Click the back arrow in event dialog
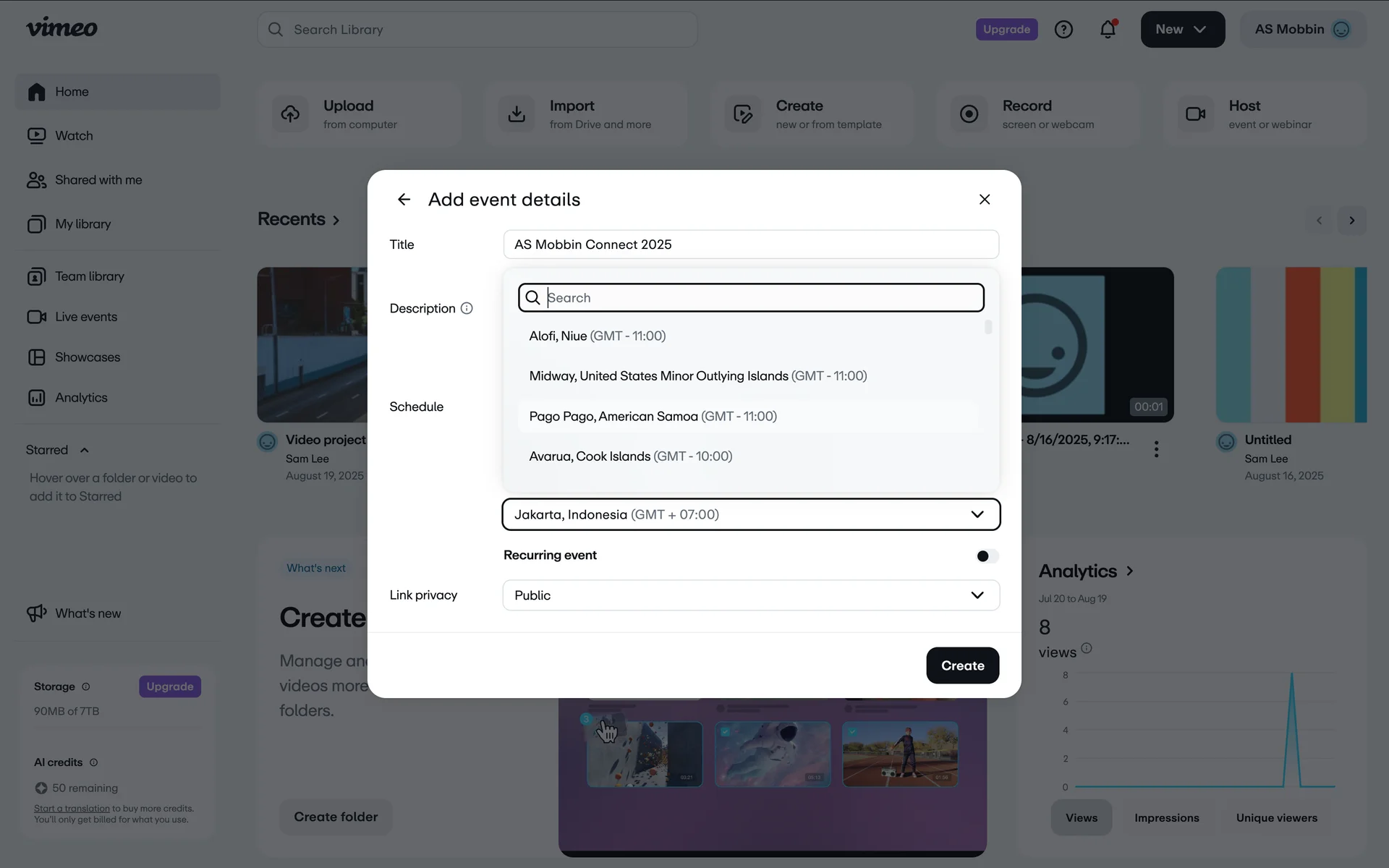 click(404, 200)
